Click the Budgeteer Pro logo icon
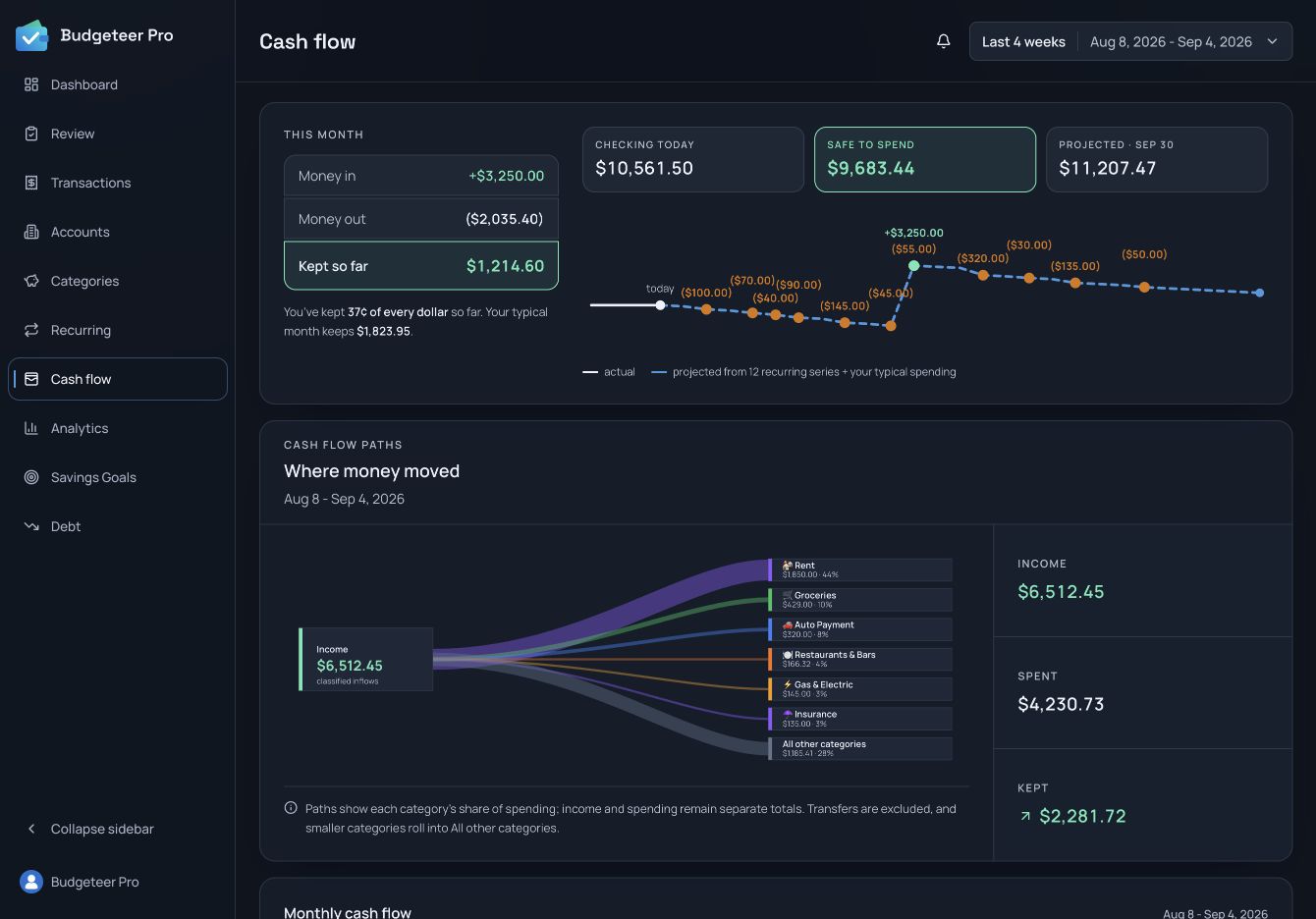This screenshot has height=919, width=1316. pyautogui.click(x=31, y=35)
